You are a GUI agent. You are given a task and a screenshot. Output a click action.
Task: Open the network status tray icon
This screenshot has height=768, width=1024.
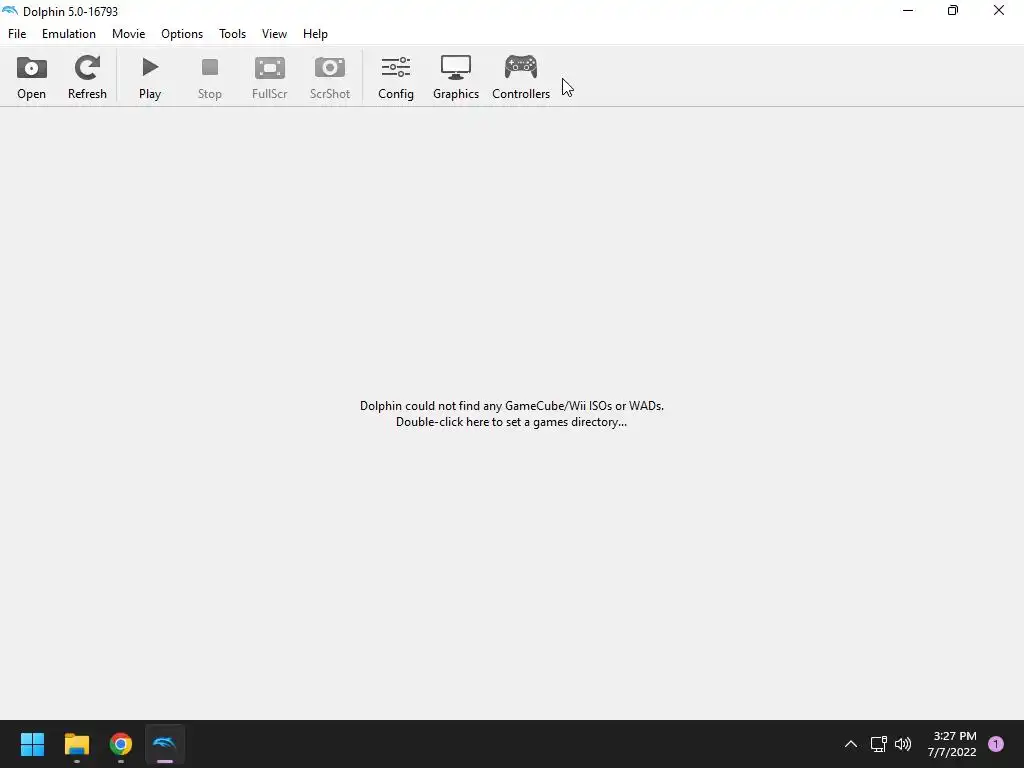click(878, 744)
